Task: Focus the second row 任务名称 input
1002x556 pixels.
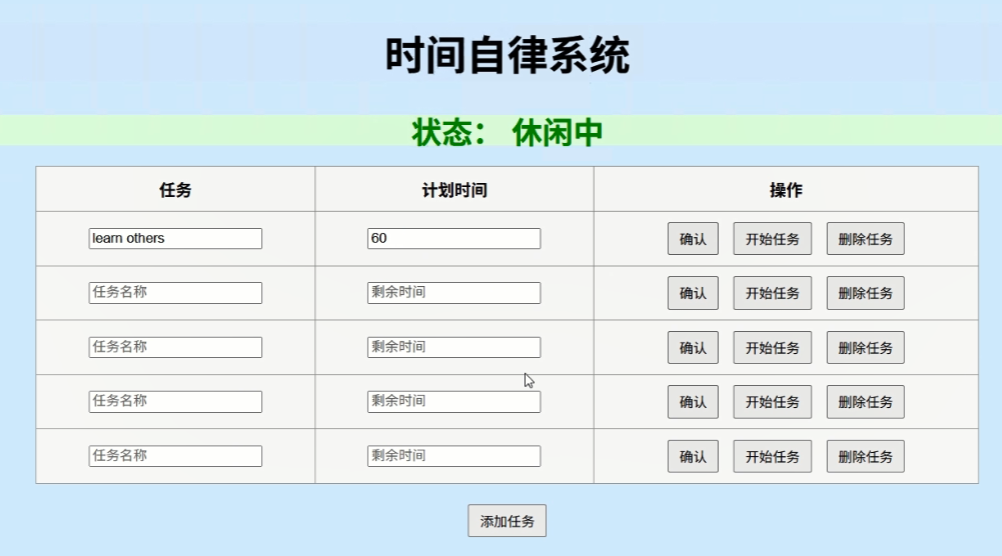Action: [175, 293]
